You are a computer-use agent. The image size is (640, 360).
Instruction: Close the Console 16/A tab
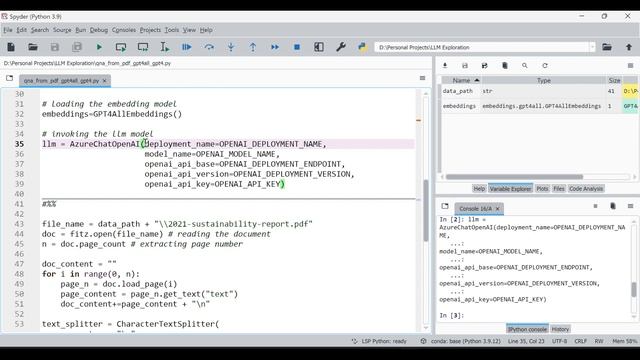click(498, 209)
